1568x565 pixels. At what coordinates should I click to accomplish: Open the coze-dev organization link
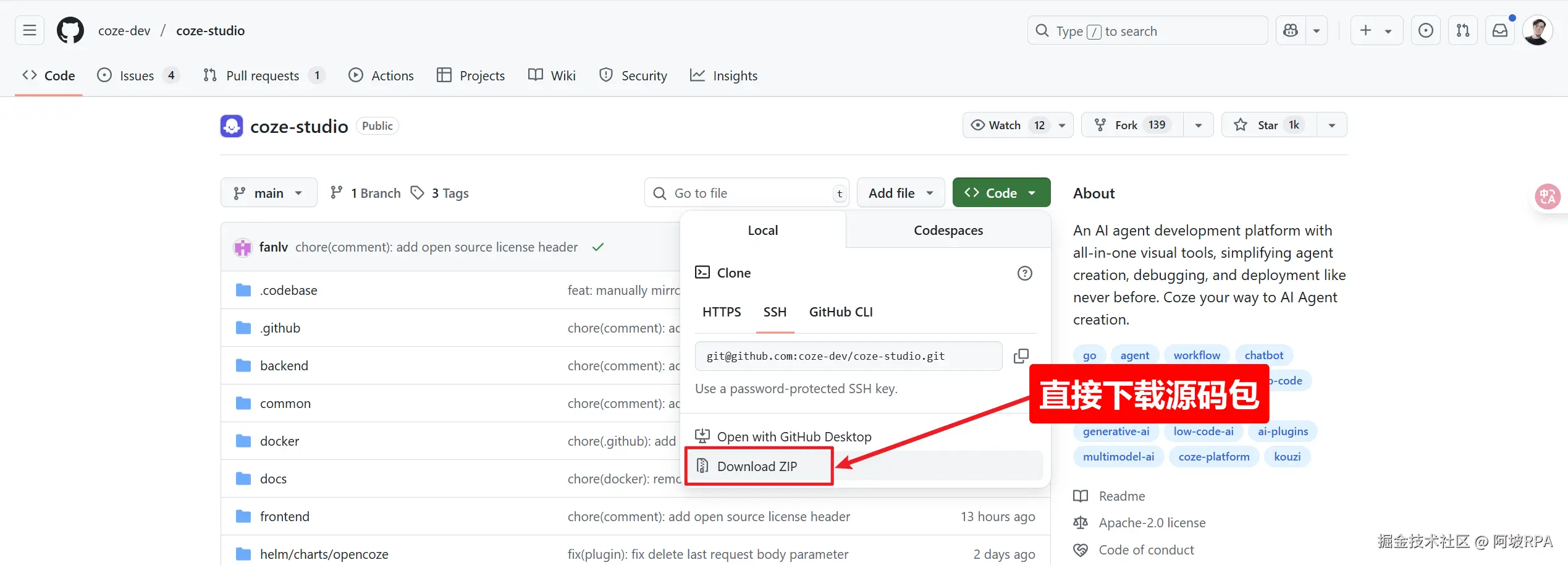click(124, 31)
